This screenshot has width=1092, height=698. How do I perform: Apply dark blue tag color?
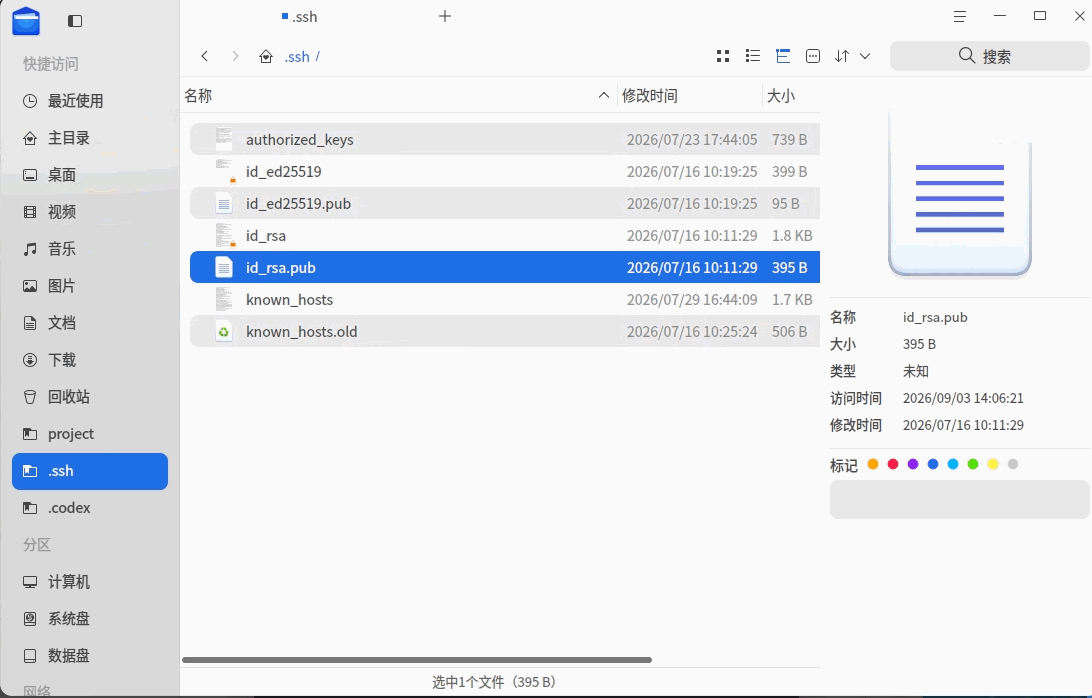(933, 464)
